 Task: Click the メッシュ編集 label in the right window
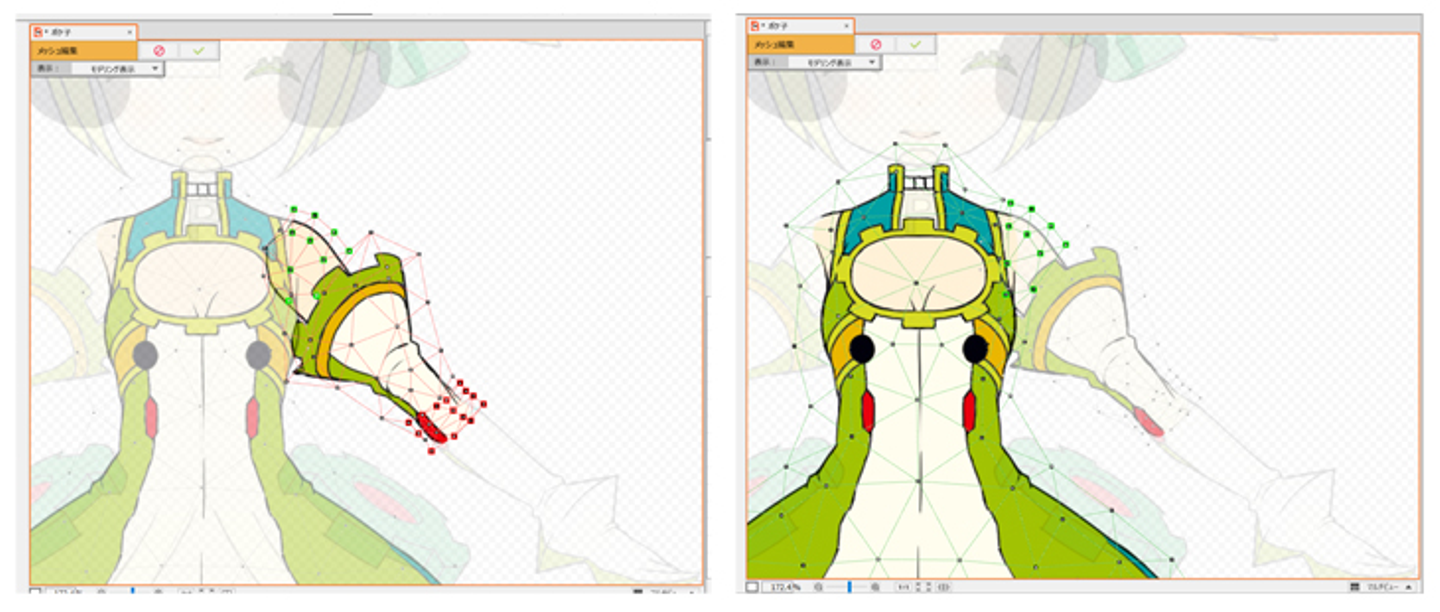(775, 44)
